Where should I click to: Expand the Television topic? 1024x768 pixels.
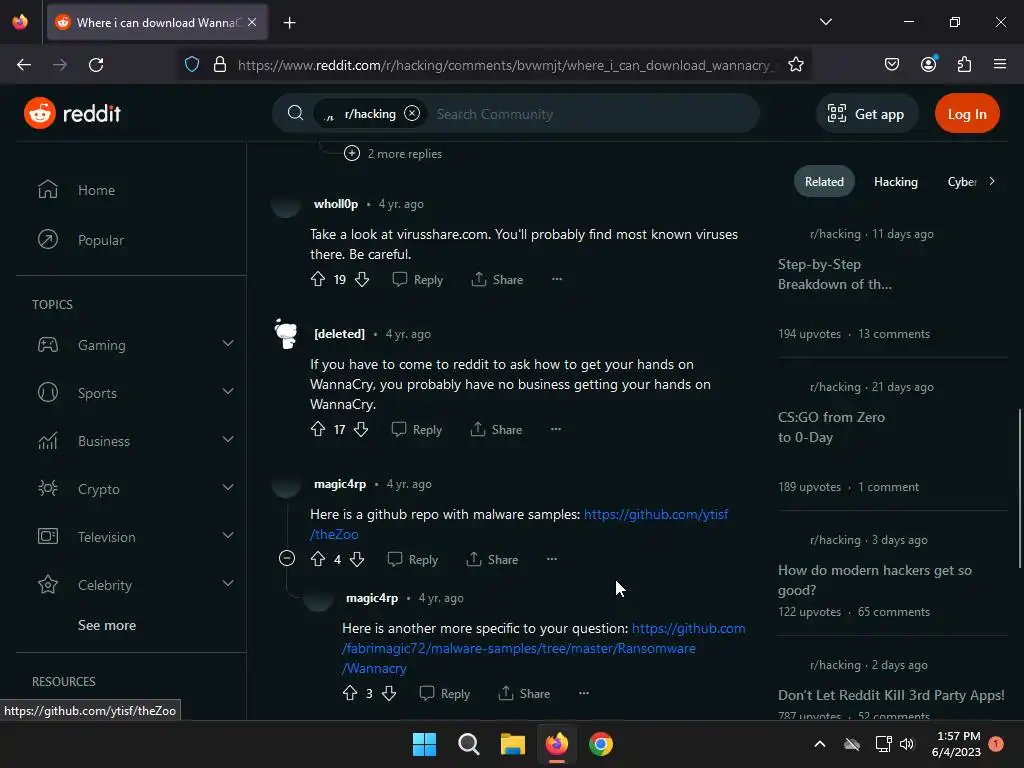pyautogui.click(x=228, y=536)
